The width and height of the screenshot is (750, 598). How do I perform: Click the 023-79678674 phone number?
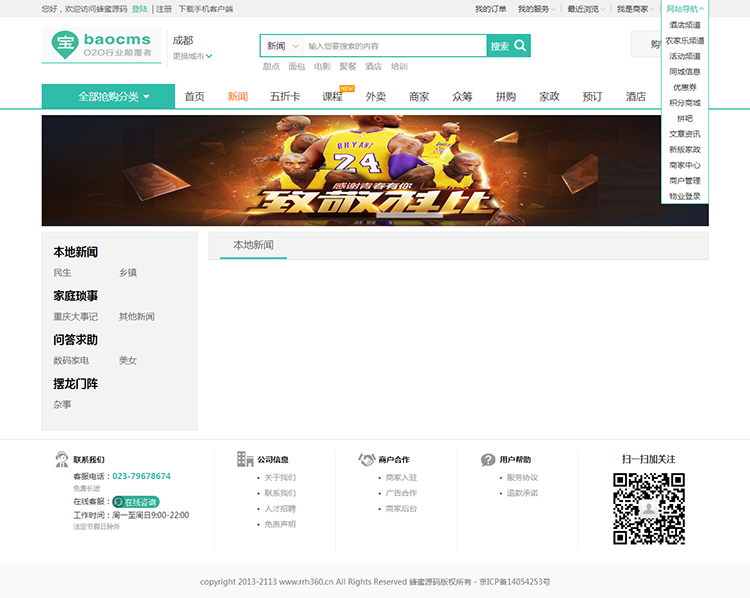142,476
